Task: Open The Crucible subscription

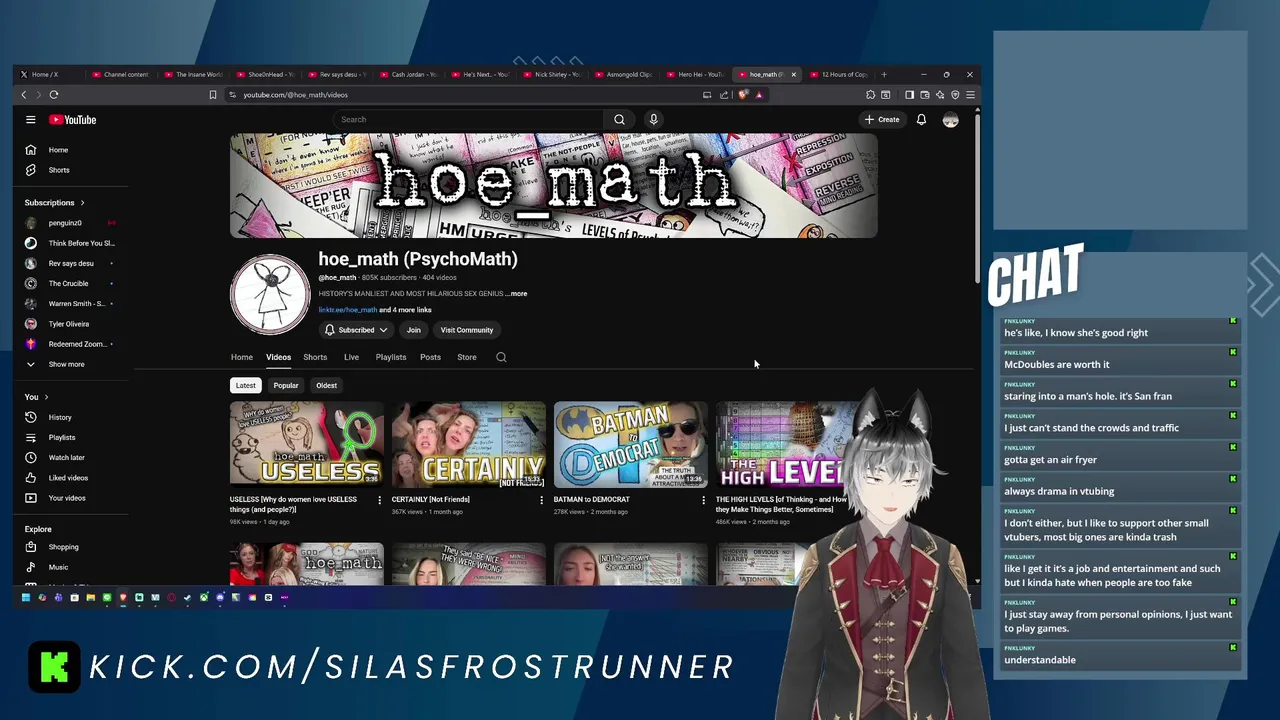Action: coord(70,283)
